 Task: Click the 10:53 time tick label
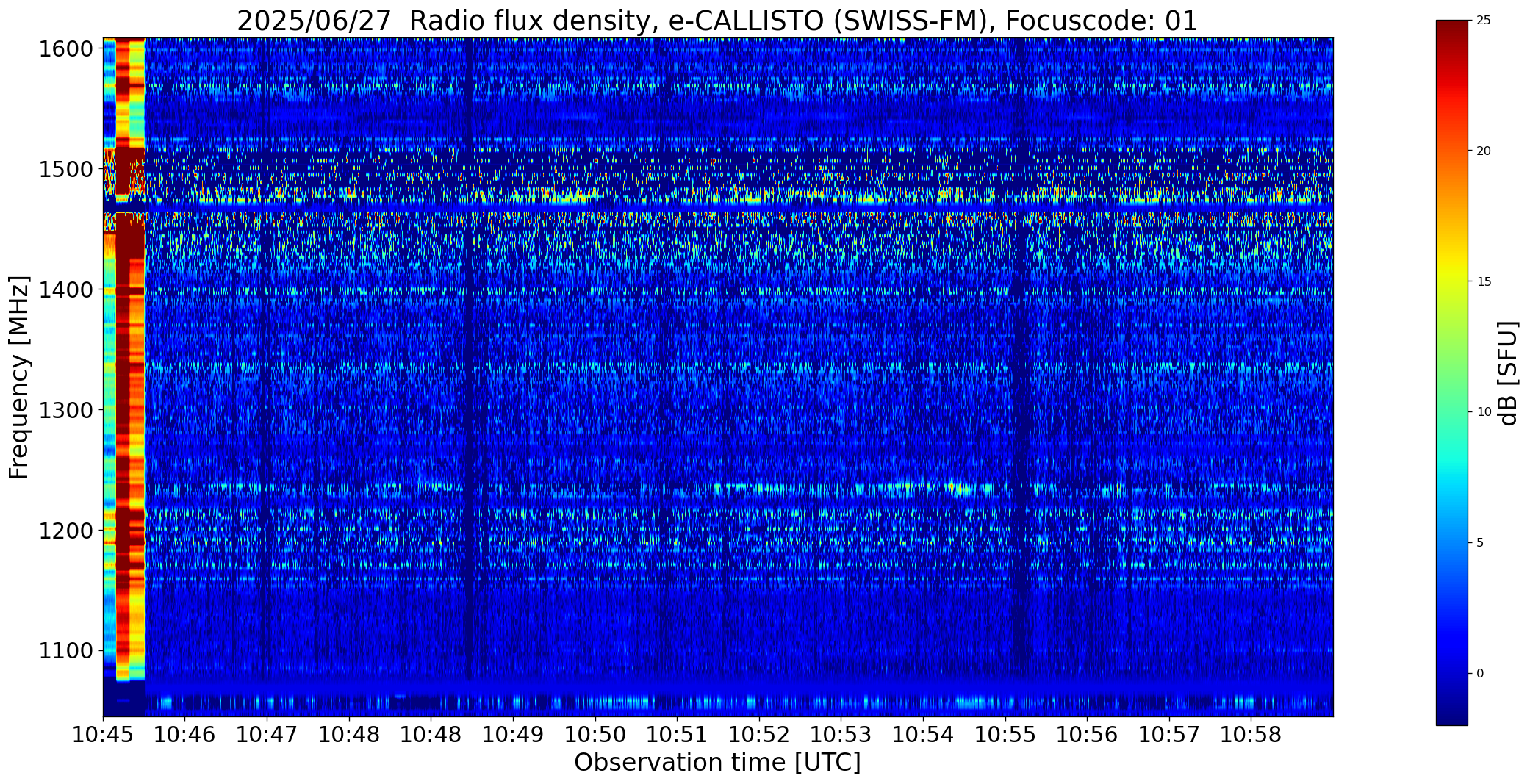pyautogui.click(x=841, y=735)
